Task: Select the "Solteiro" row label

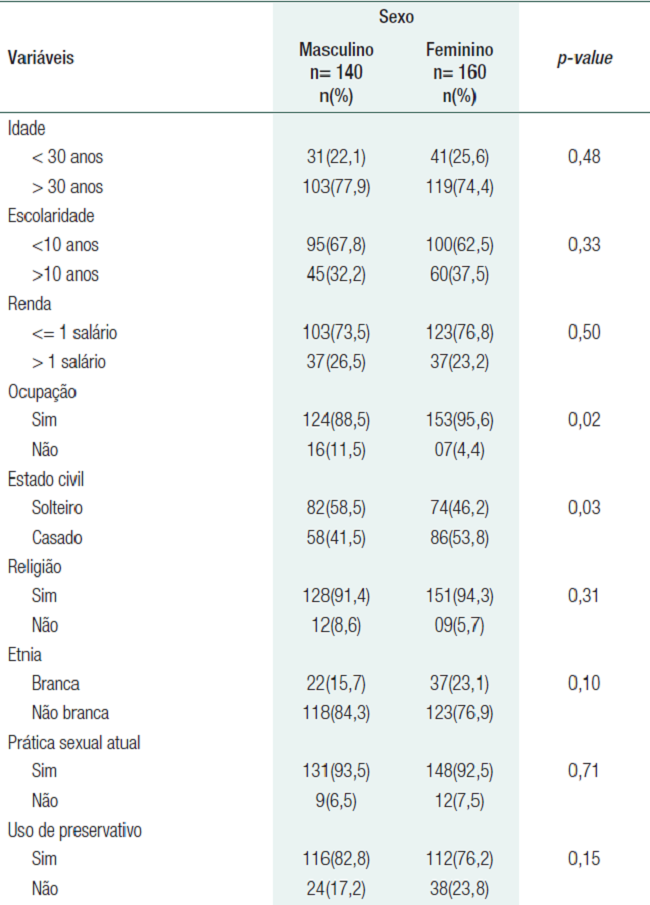Action: [57, 508]
